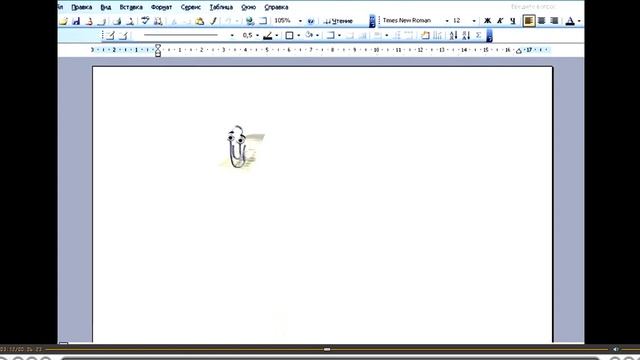This screenshot has width=640, height=360.
Task: Click the Insert Table icon
Action: click(x=330, y=36)
